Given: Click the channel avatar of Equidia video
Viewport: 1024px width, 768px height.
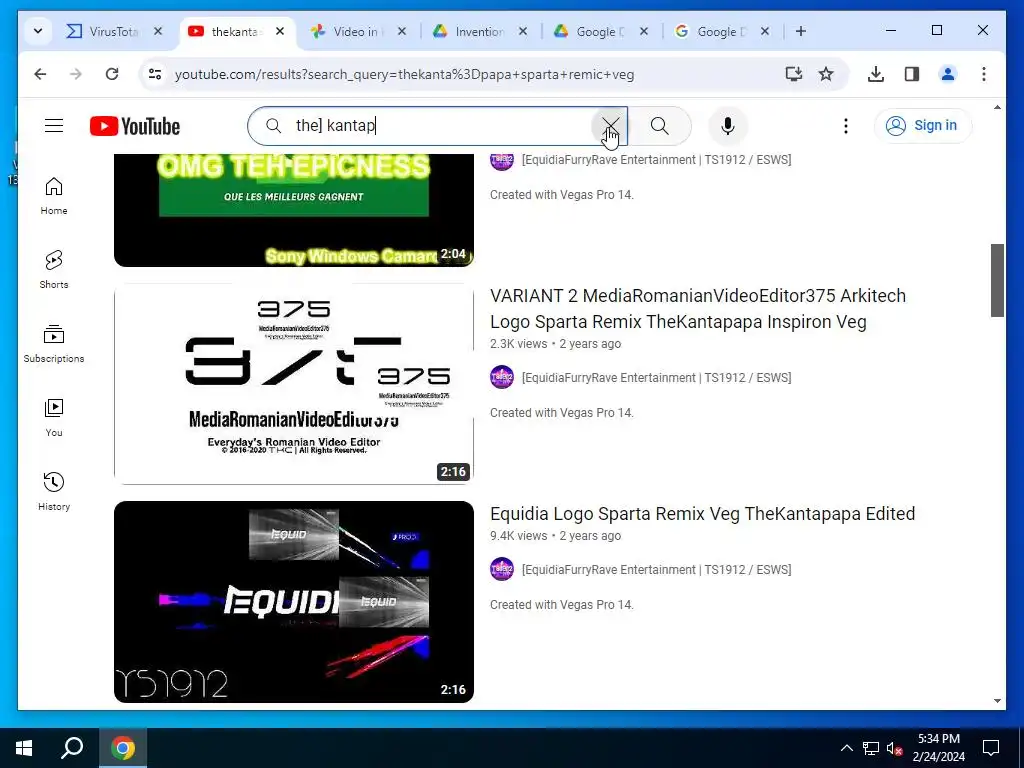Looking at the screenshot, I should tap(502, 569).
